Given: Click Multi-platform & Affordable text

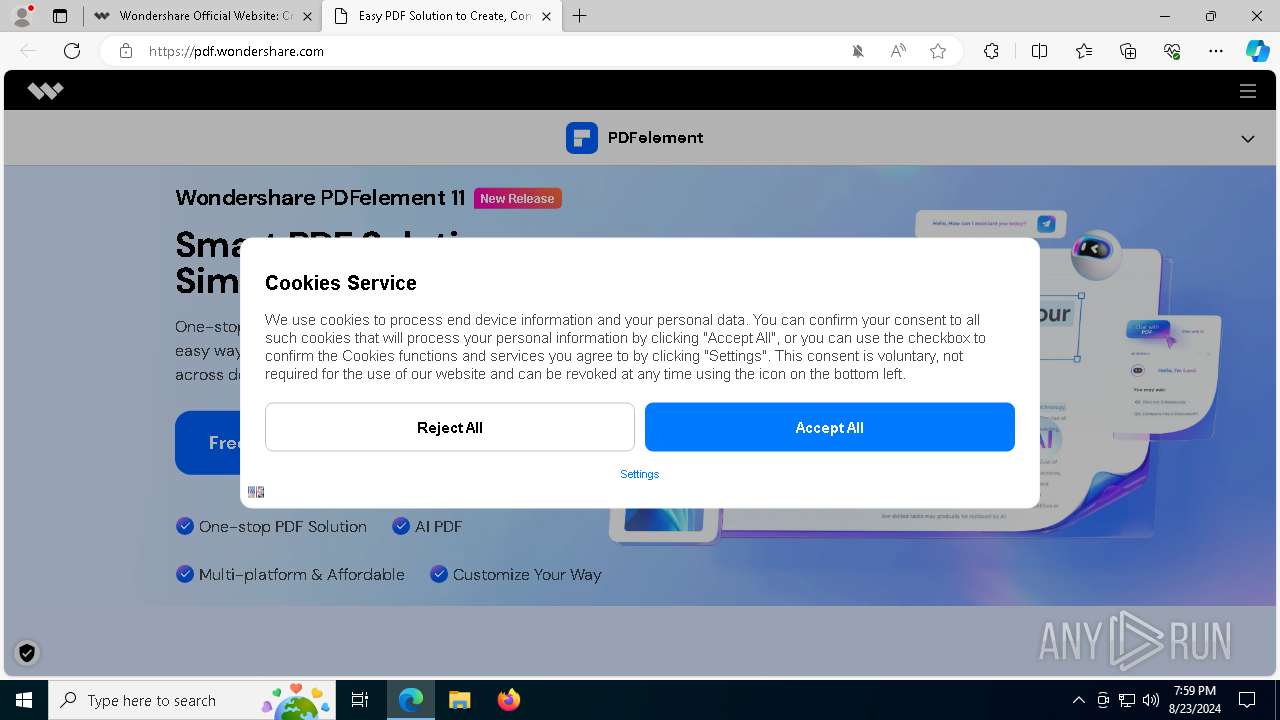Looking at the screenshot, I should tap(302, 574).
